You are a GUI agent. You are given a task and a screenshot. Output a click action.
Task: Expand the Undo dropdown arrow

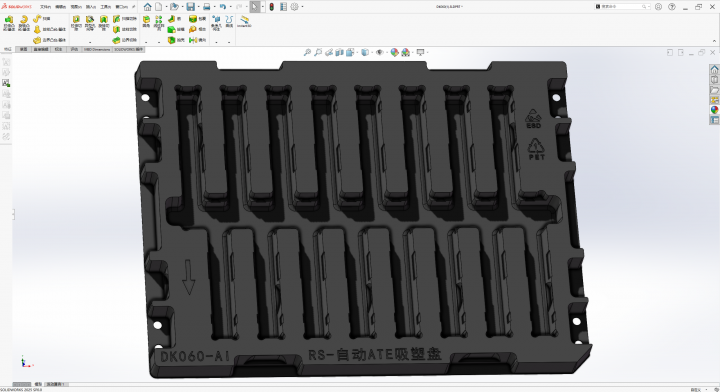click(x=230, y=7)
